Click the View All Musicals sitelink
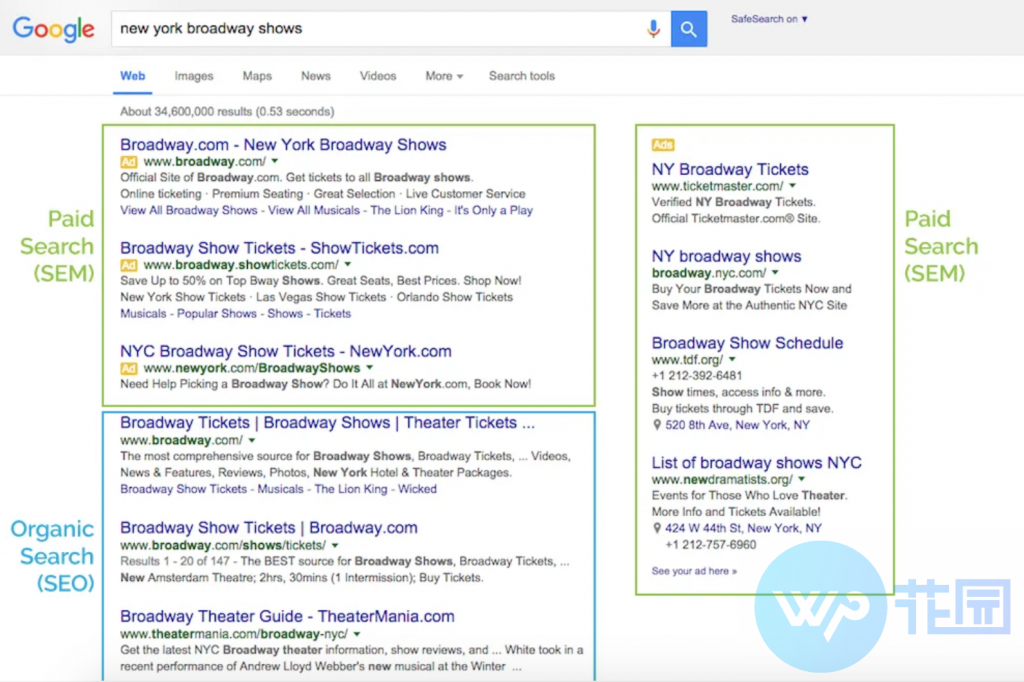 point(313,210)
